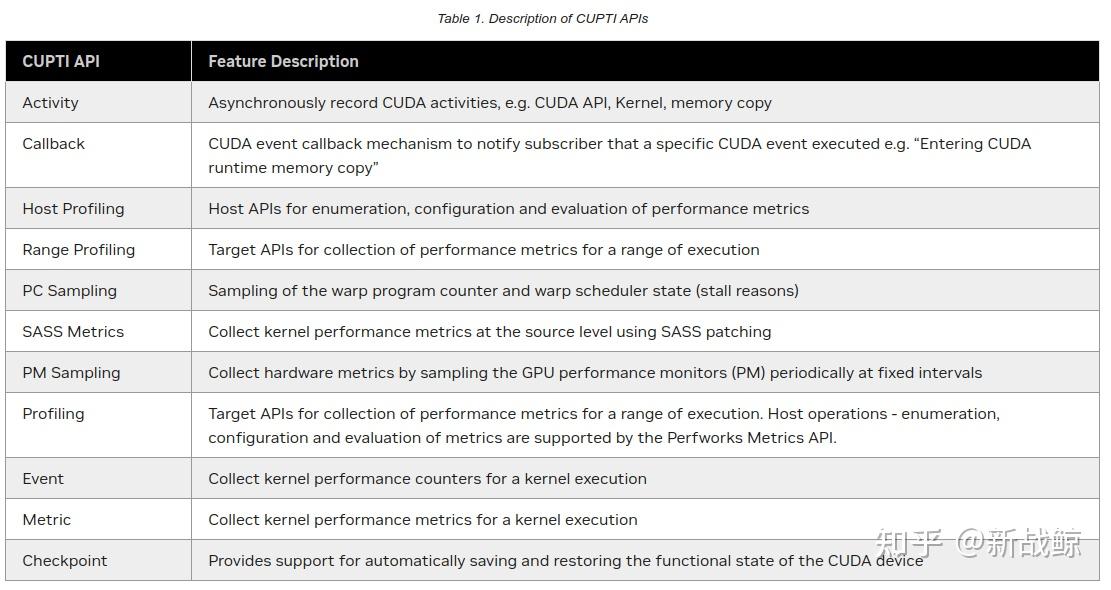1111x590 pixels.
Task: Click the 'SASS patching' description text
Action: [489, 331]
